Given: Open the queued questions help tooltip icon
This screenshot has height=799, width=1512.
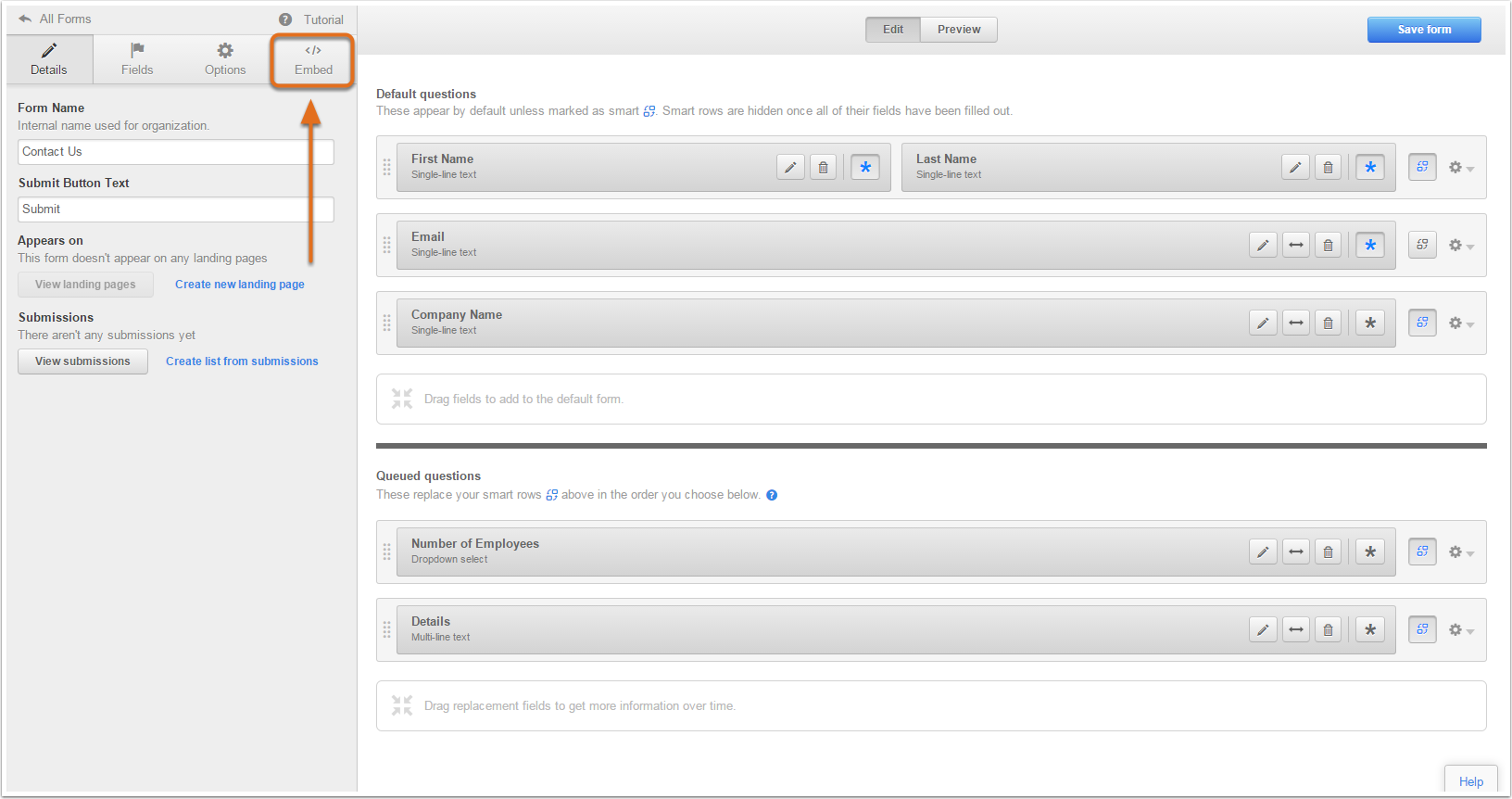Looking at the screenshot, I should click(x=772, y=495).
